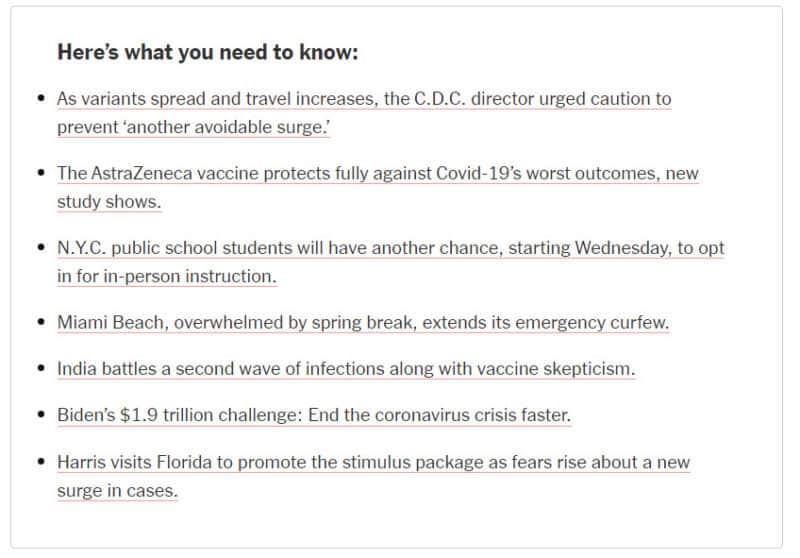Click the "surge in cases." link text

coord(117,490)
